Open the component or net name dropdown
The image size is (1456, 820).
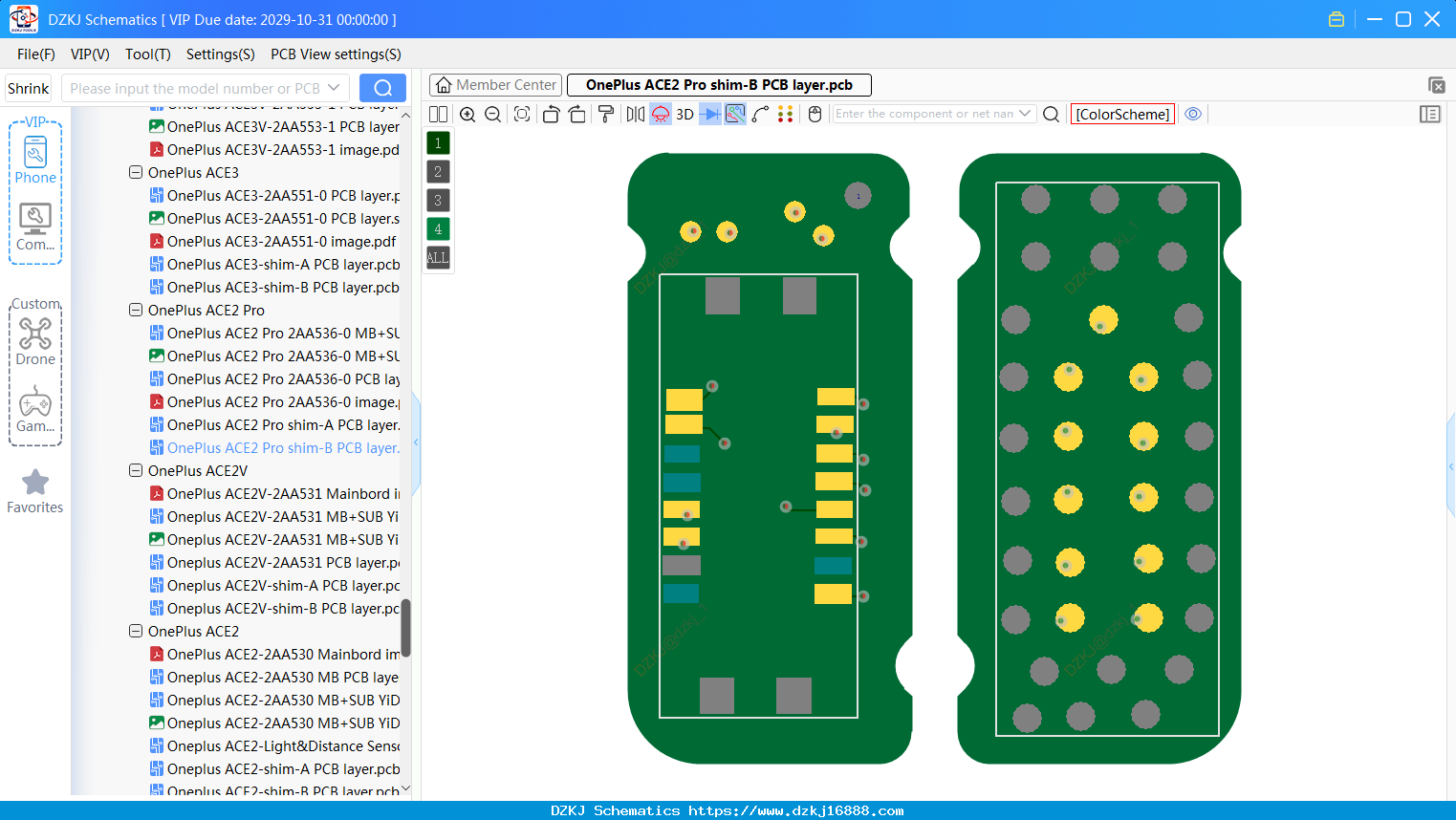point(1025,114)
